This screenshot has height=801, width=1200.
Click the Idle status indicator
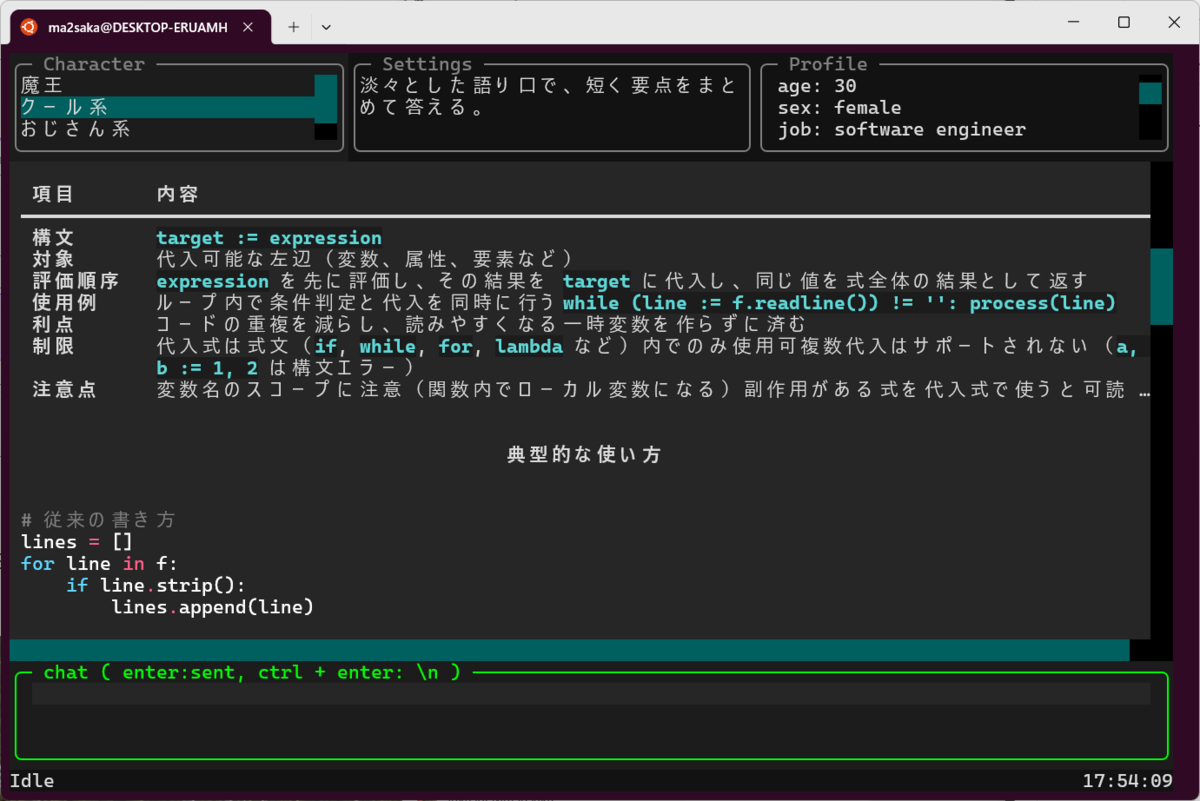pos(32,780)
